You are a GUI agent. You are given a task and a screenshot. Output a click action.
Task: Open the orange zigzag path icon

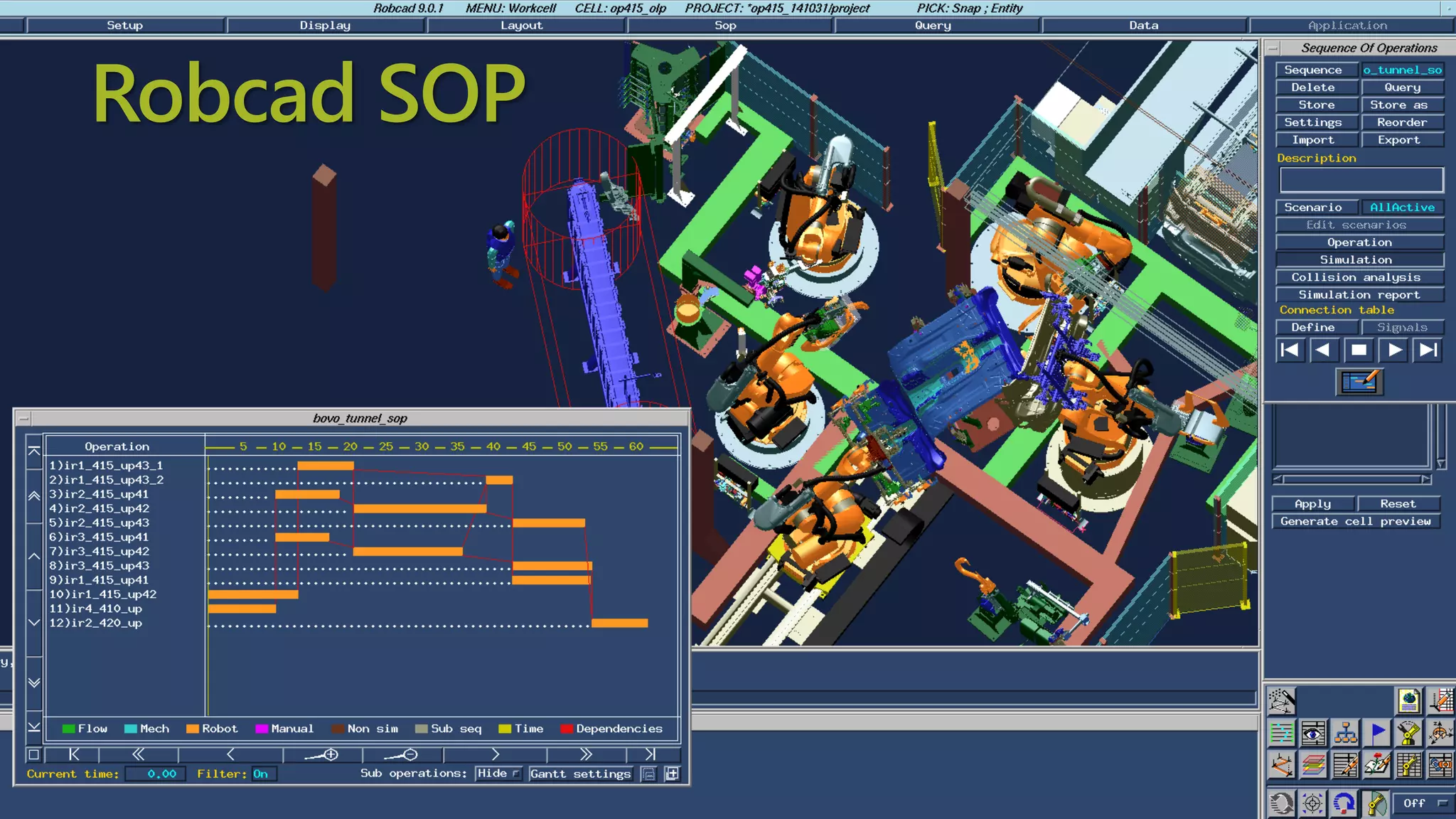click(1281, 766)
